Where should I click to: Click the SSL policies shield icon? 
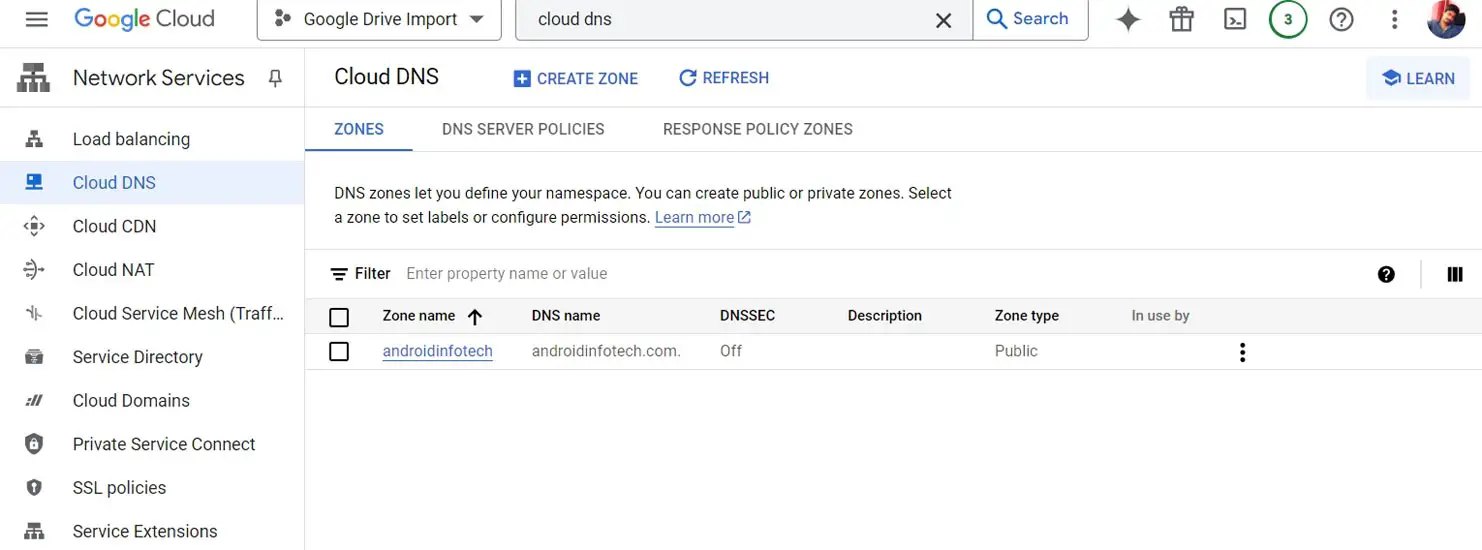34,488
